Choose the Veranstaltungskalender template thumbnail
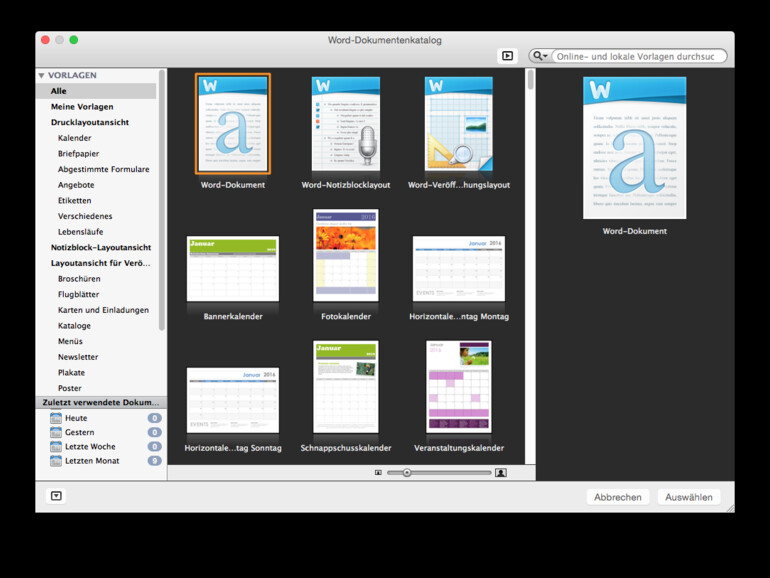Screen dimensions: 770x578 click(x=459, y=387)
